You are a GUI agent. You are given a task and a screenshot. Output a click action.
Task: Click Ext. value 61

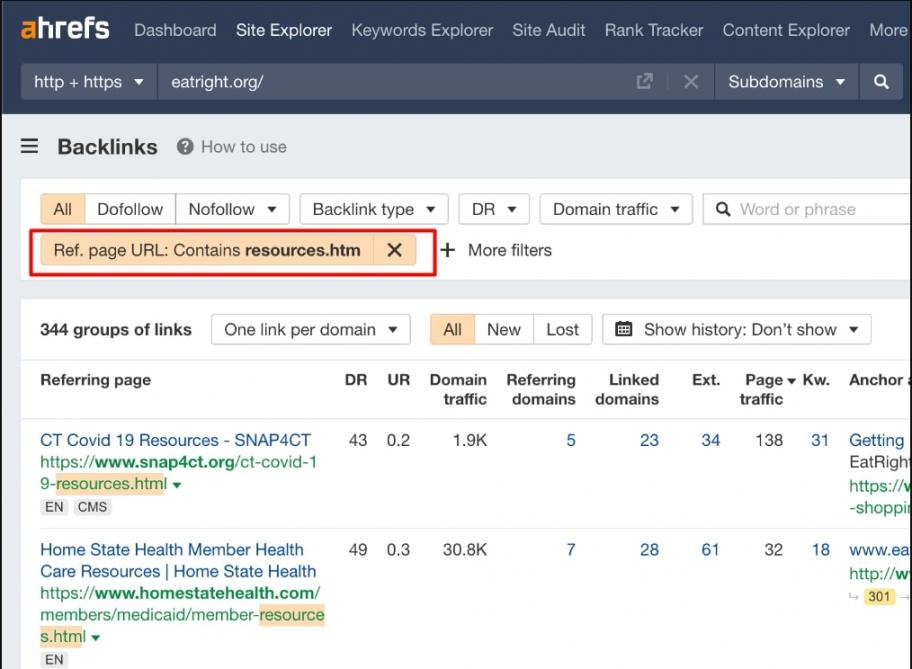[710, 549]
